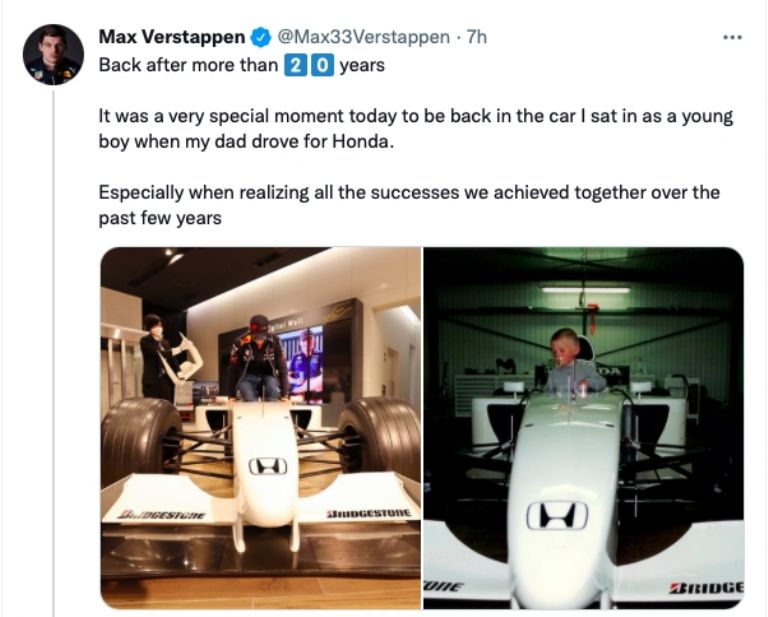Click the Honda logo in left photo

pos(267,466)
